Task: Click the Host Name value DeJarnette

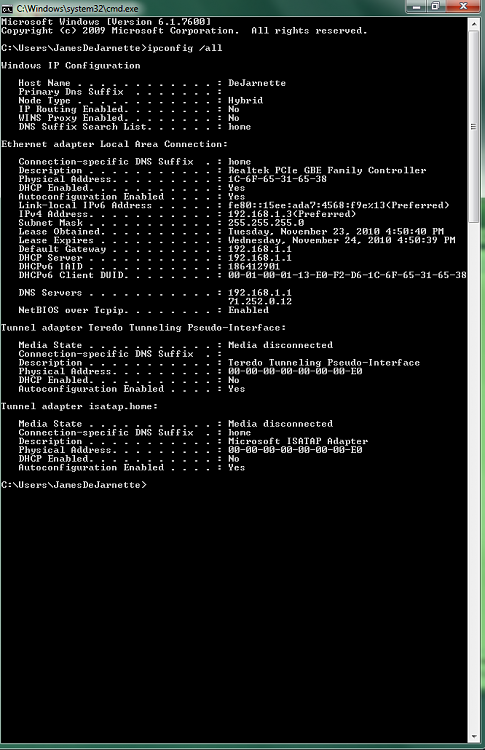Action: pyautogui.click(x=257, y=83)
